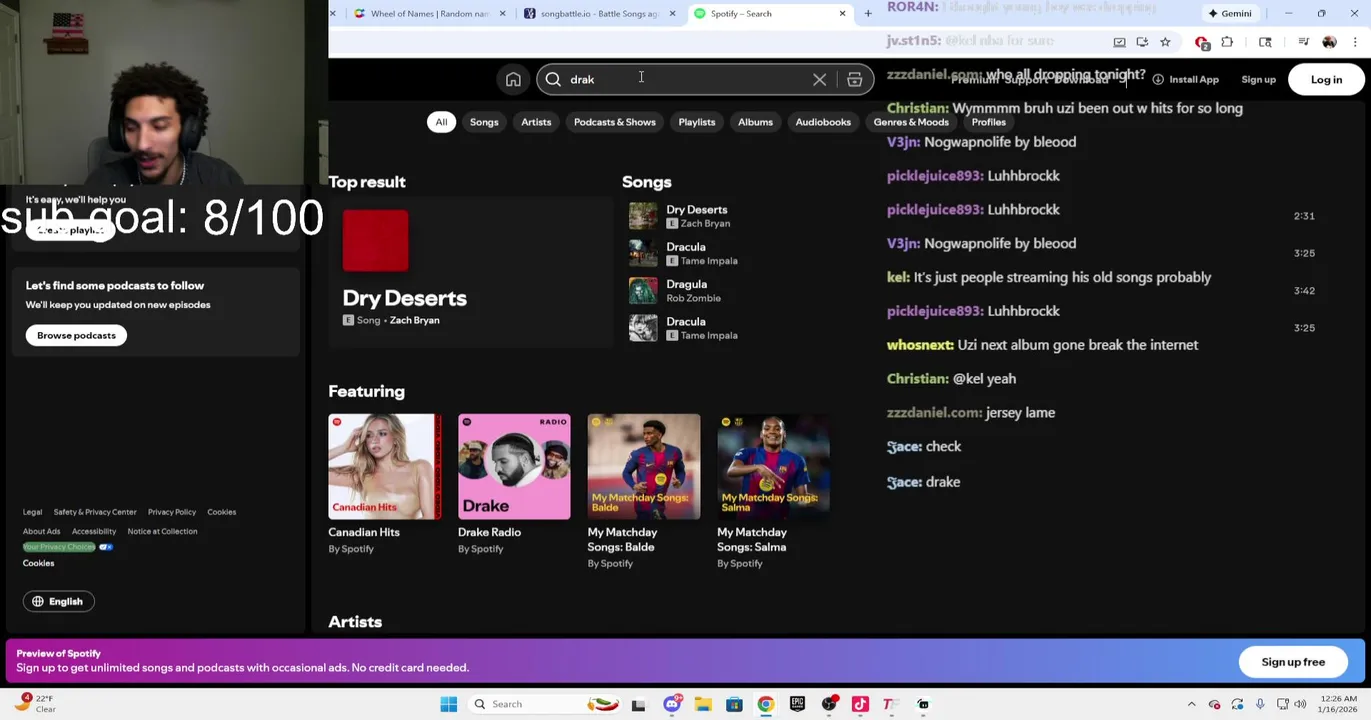Image resolution: width=1371 pixels, height=720 pixels.
Task: Open the media controls icon in toolbar
Action: click(1303, 42)
